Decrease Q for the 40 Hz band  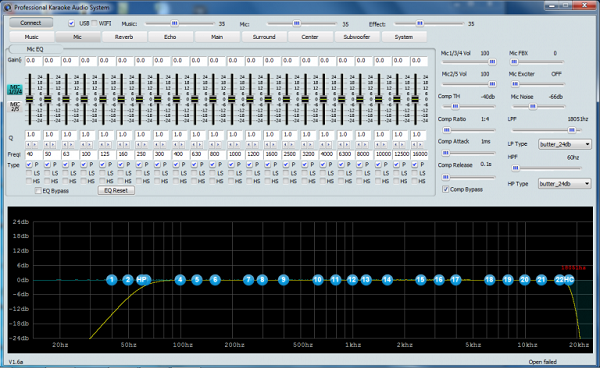tap(28, 145)
